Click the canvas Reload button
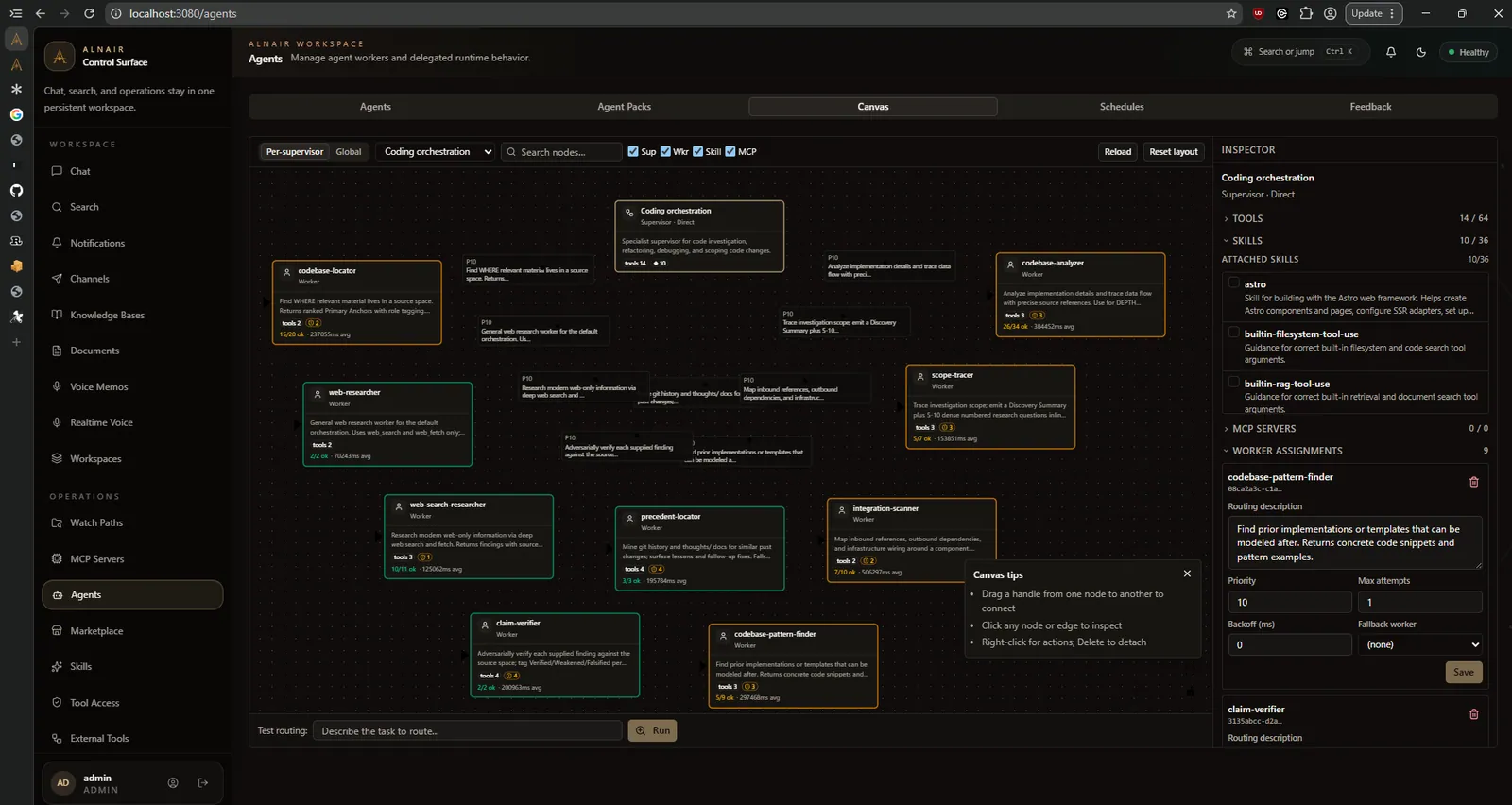 1118,151
